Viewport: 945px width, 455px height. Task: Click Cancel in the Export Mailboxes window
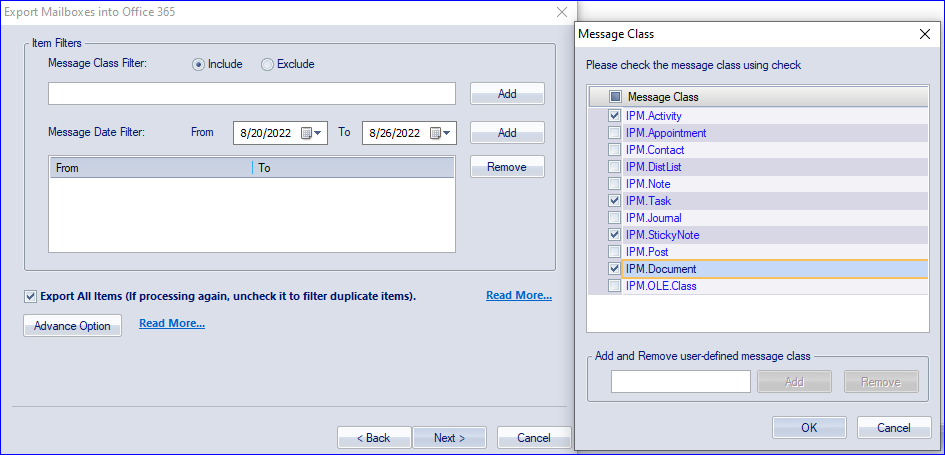(533, 438)
